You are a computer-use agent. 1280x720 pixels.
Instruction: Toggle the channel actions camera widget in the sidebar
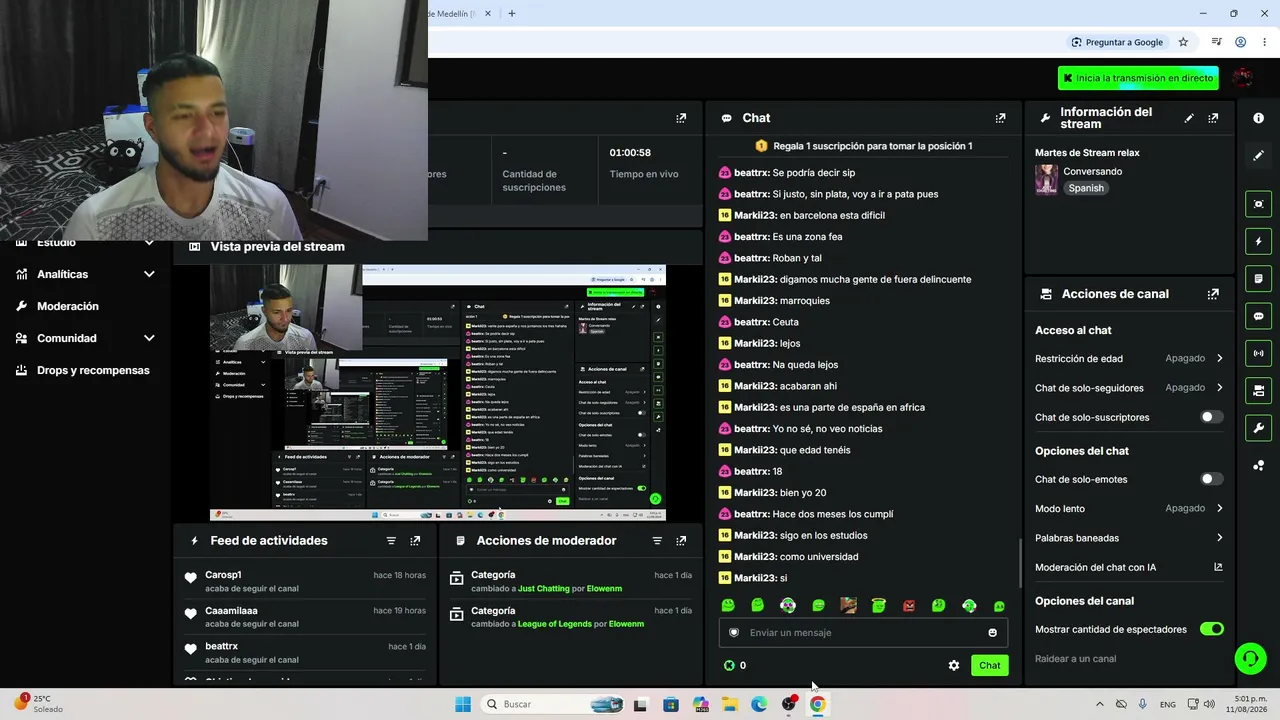pos(1258,390)
